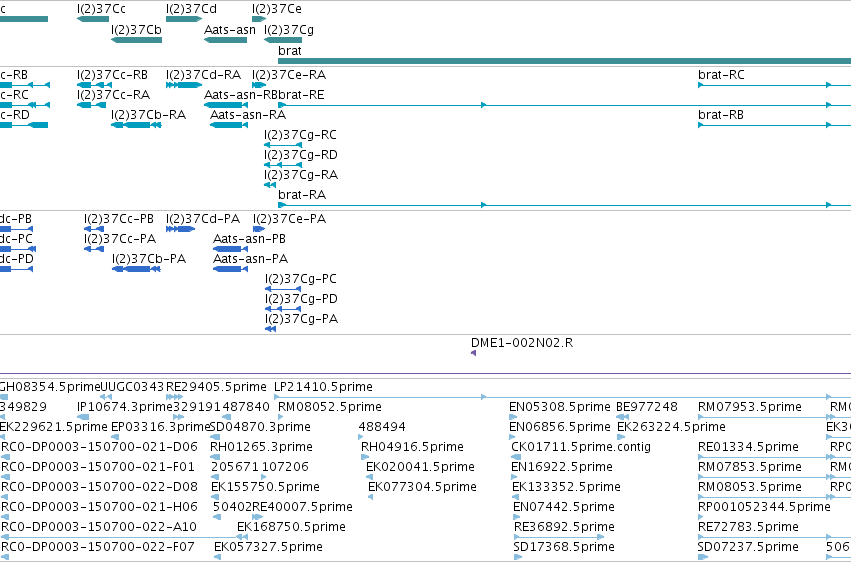This screenshot has width=851, height=562.
Task: Open EST EK155750.5prime
Action: click(x=265, y=487)
